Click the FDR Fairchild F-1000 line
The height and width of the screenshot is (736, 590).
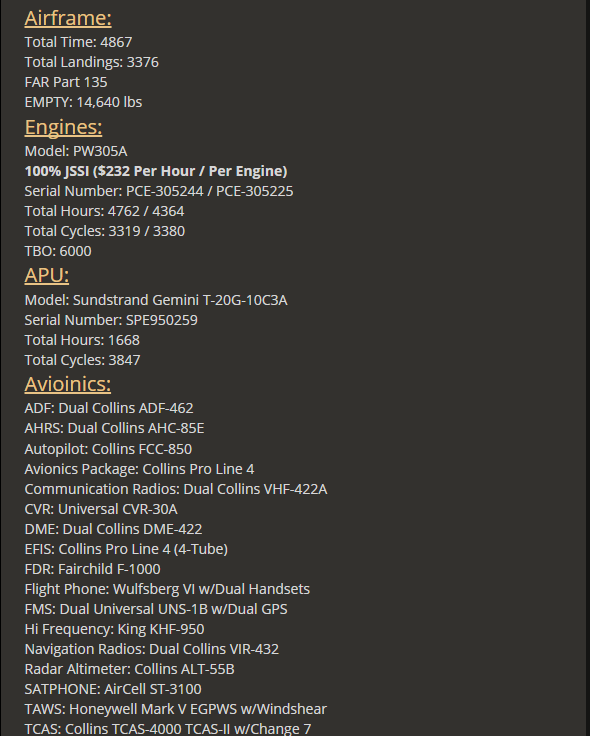pos(92,569)
